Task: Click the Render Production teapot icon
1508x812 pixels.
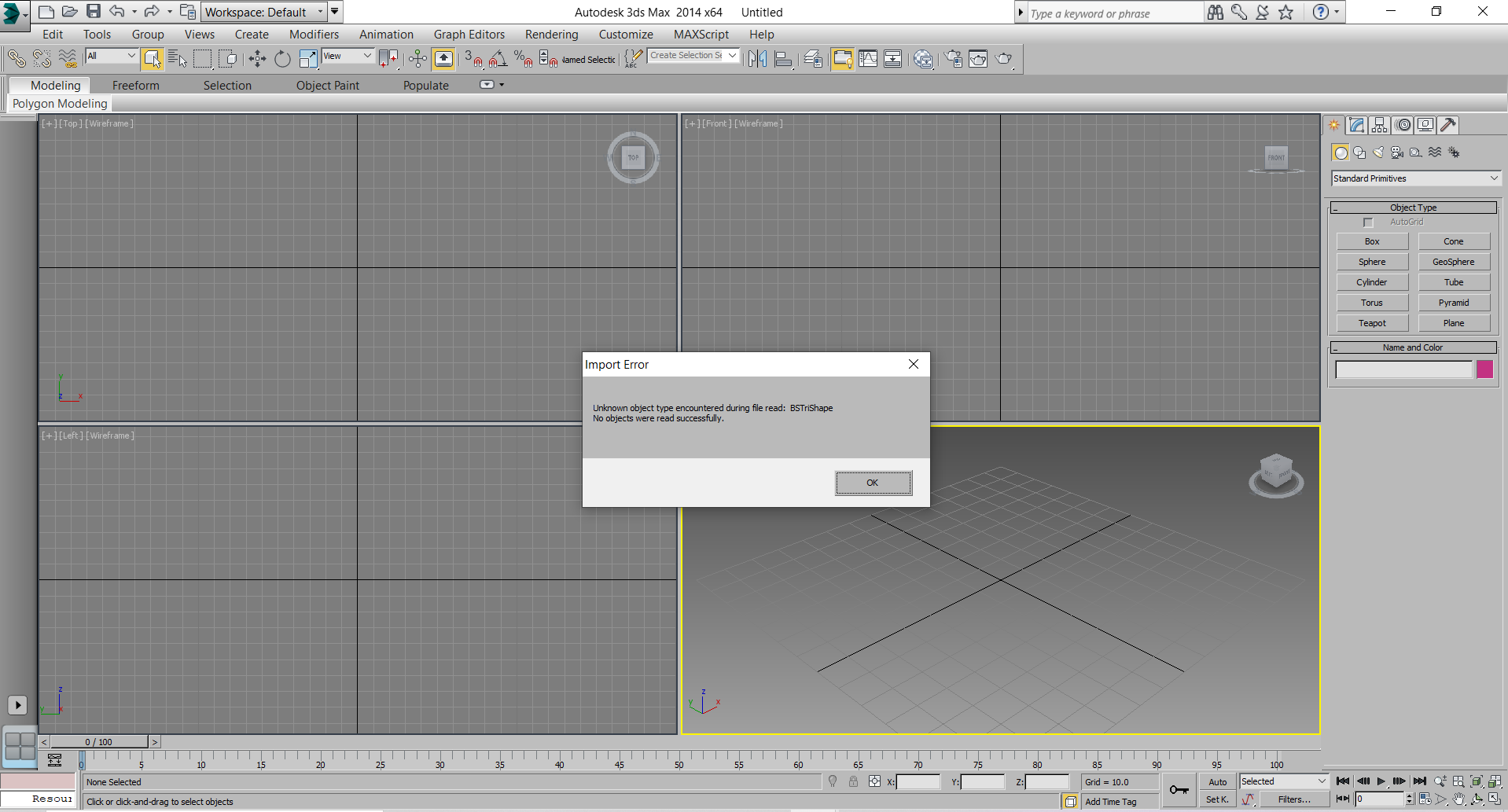Action: pyautogui.click(x=1004, y=58)
